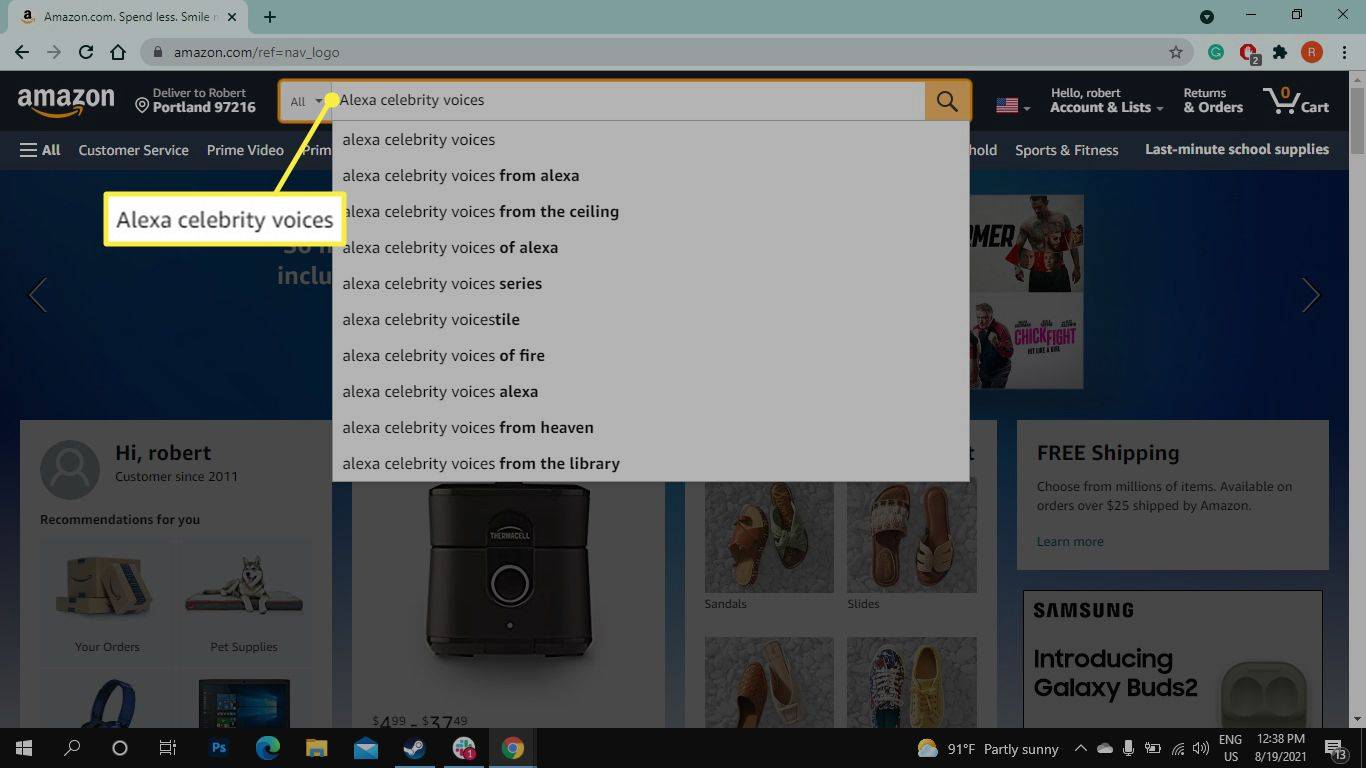Open Chrome Extensions puzzle icon
This screenshot has width=1366, height=768.
[1280, 52]
